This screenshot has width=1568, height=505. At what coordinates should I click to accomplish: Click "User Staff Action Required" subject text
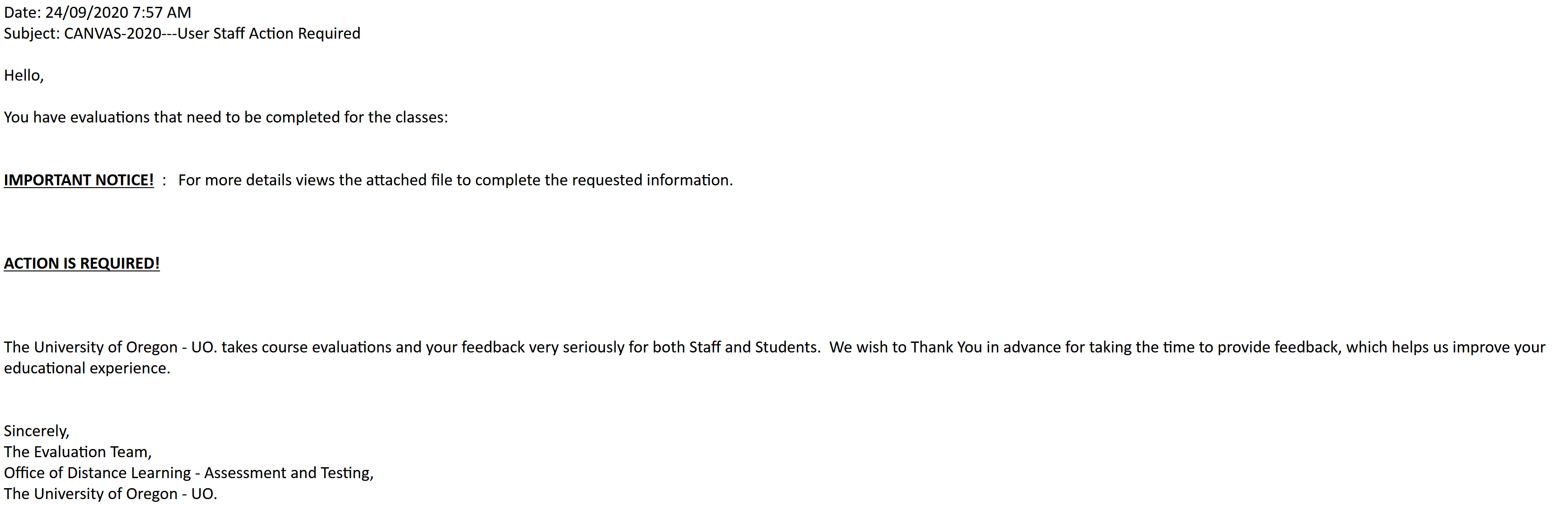pos(268,33)
